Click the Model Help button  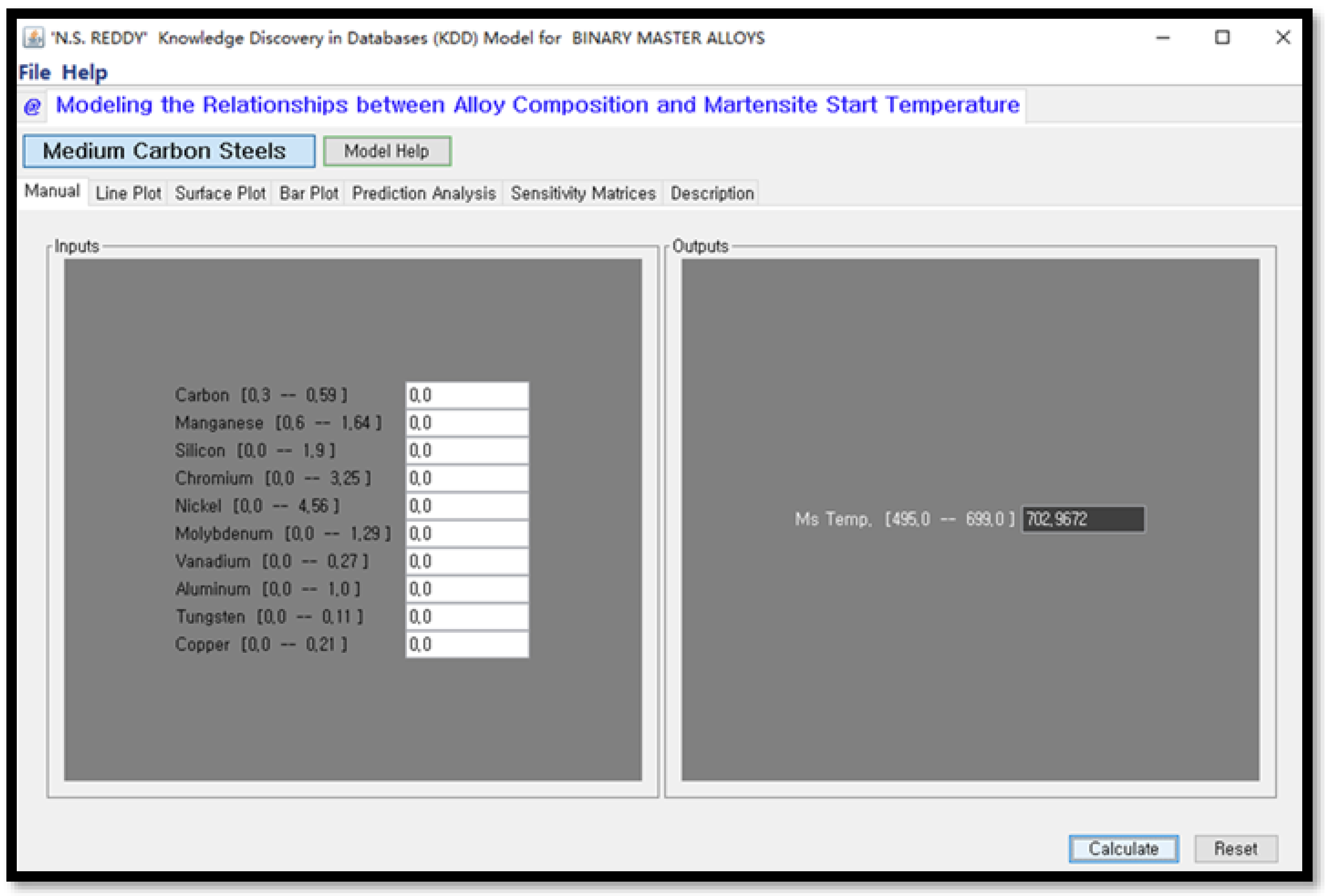coord(387,151)
